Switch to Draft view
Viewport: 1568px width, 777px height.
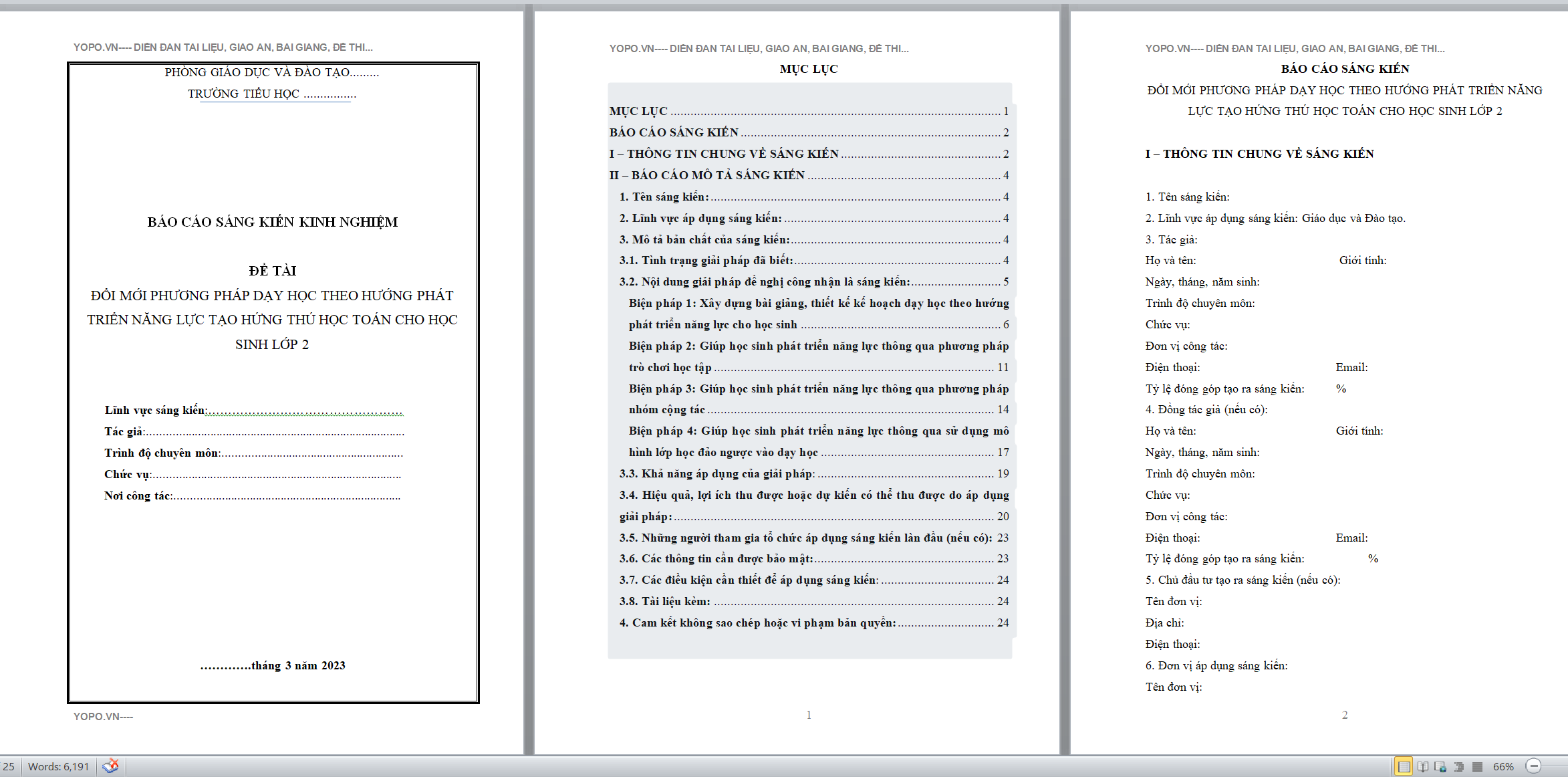click(x=1477, y=766)
